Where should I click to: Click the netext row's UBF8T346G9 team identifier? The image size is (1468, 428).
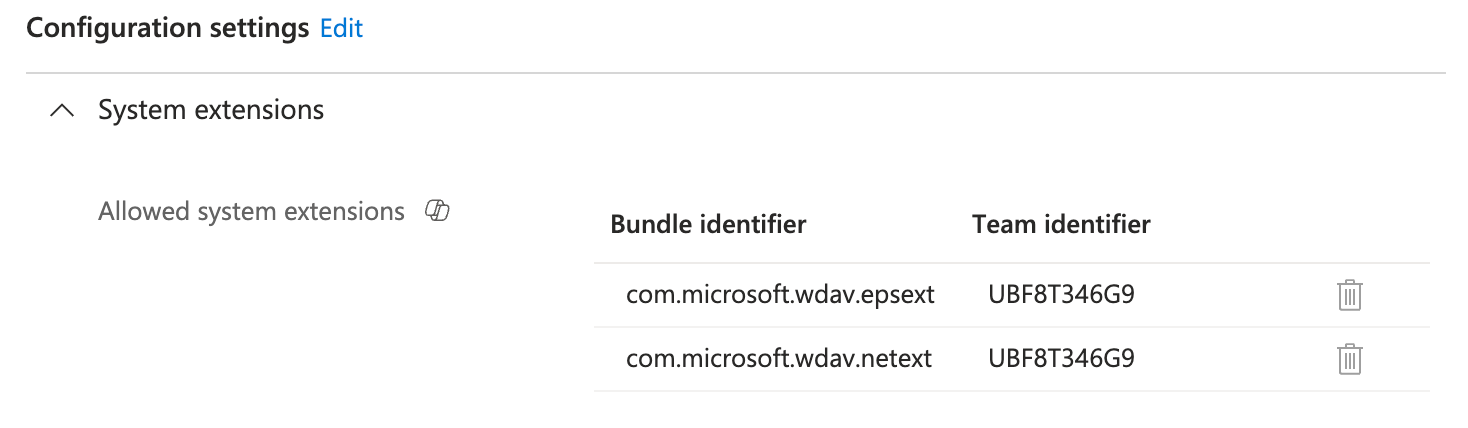1061,358
